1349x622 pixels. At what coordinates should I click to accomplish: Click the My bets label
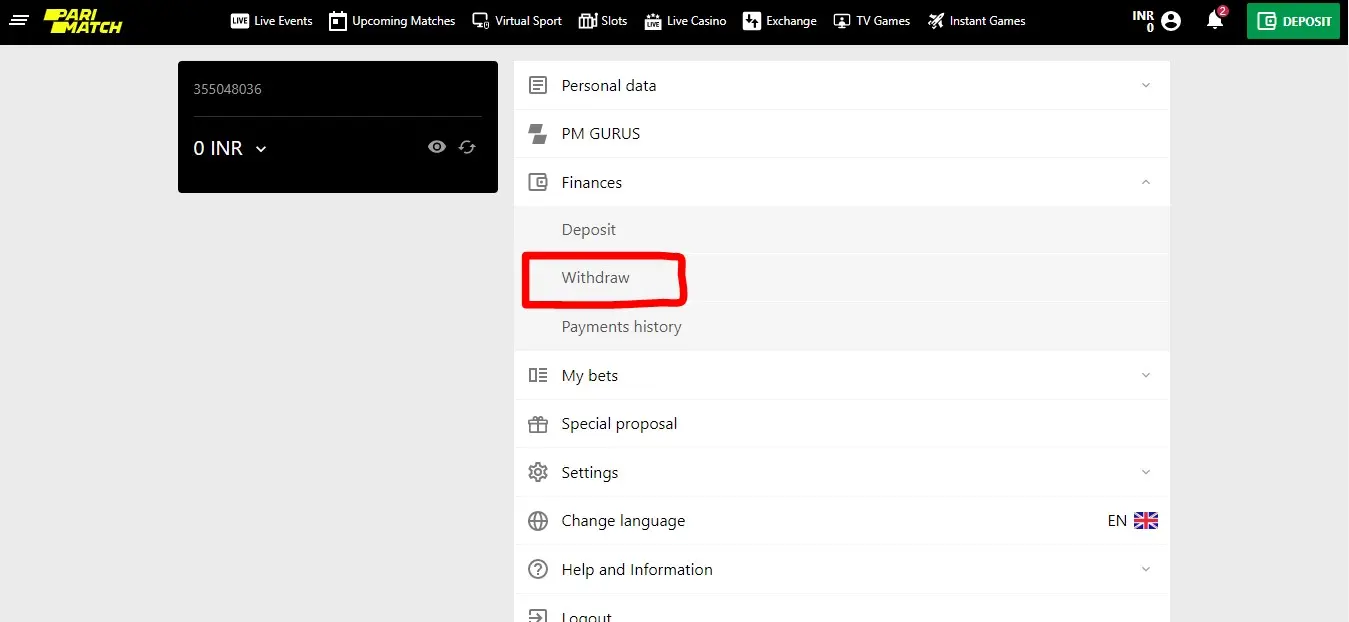click(x=590, y=376)
